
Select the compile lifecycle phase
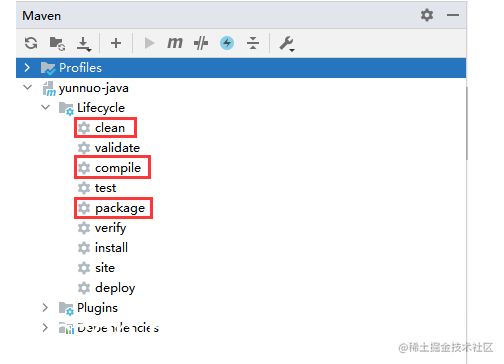[x=118, y=168]
